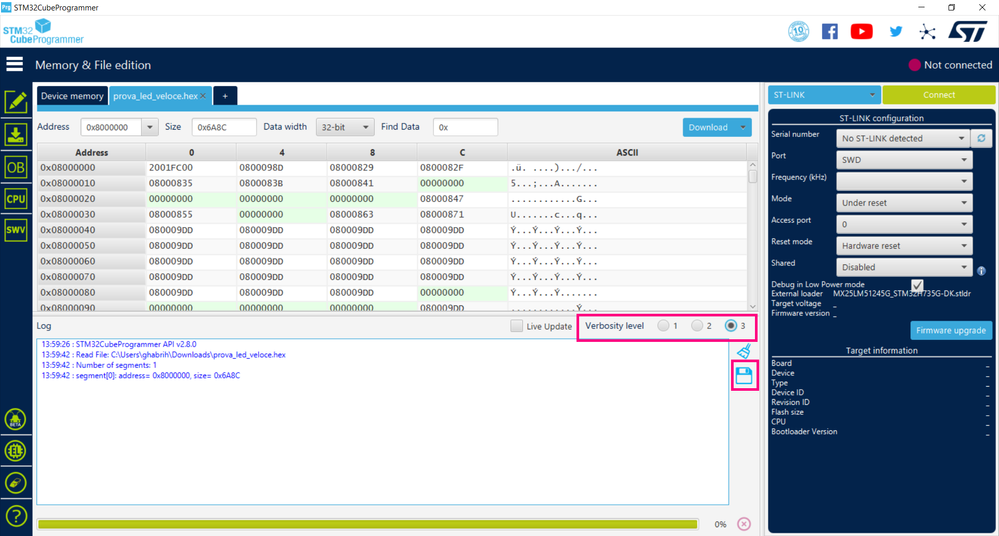Open the Help question mark icon
The image size is (999, 536).
click(15, 516)
